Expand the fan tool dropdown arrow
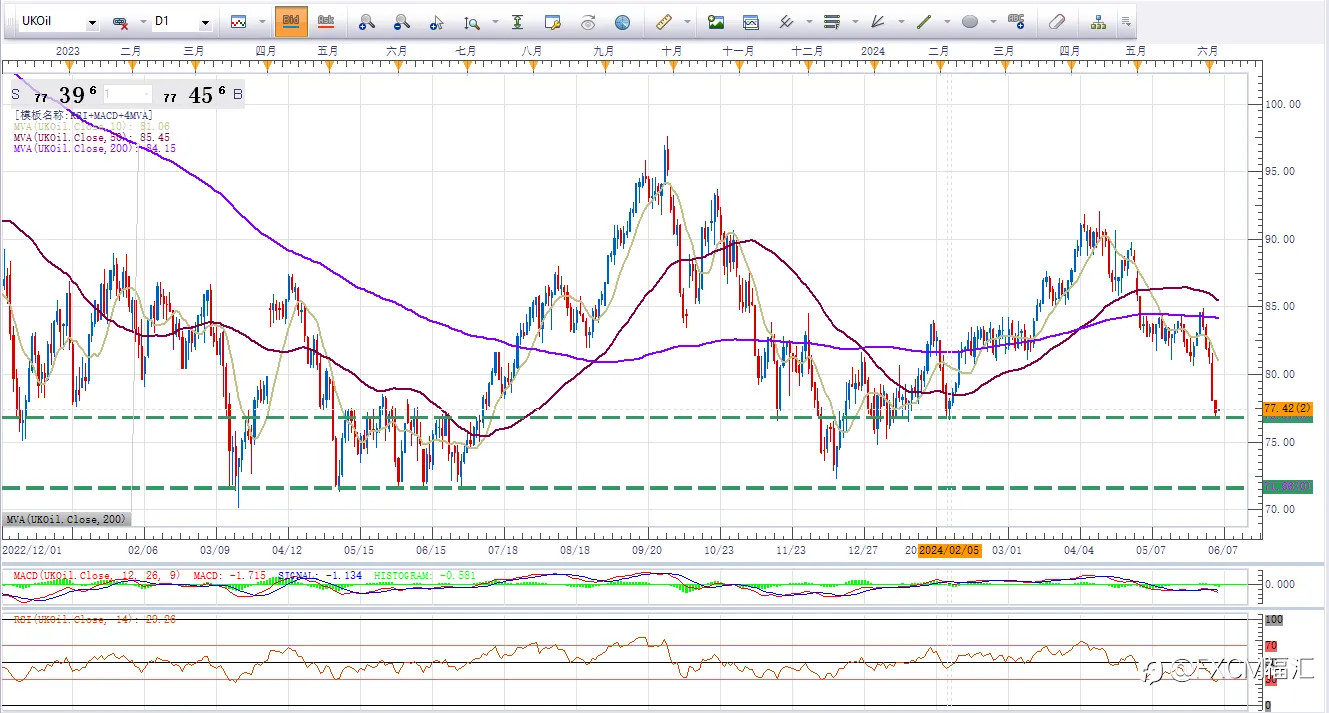Image resolution: width=1329 pixels, height=713 pixels. (901, 21)
